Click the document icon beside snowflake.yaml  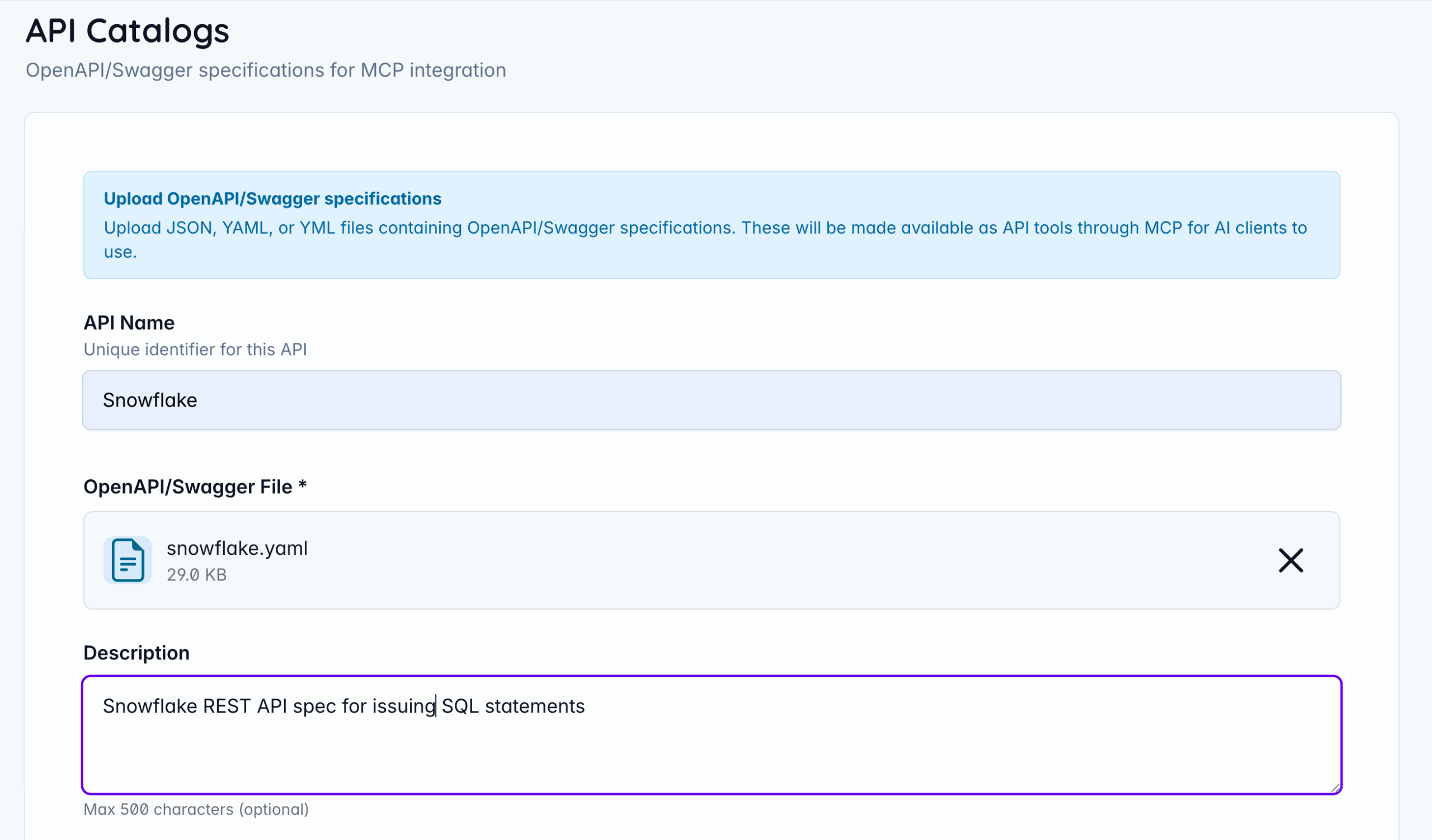pyautogui.click(x=128, y=560)
